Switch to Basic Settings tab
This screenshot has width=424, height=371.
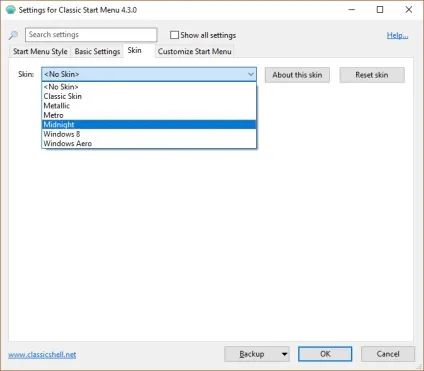[x=97, y=51]
